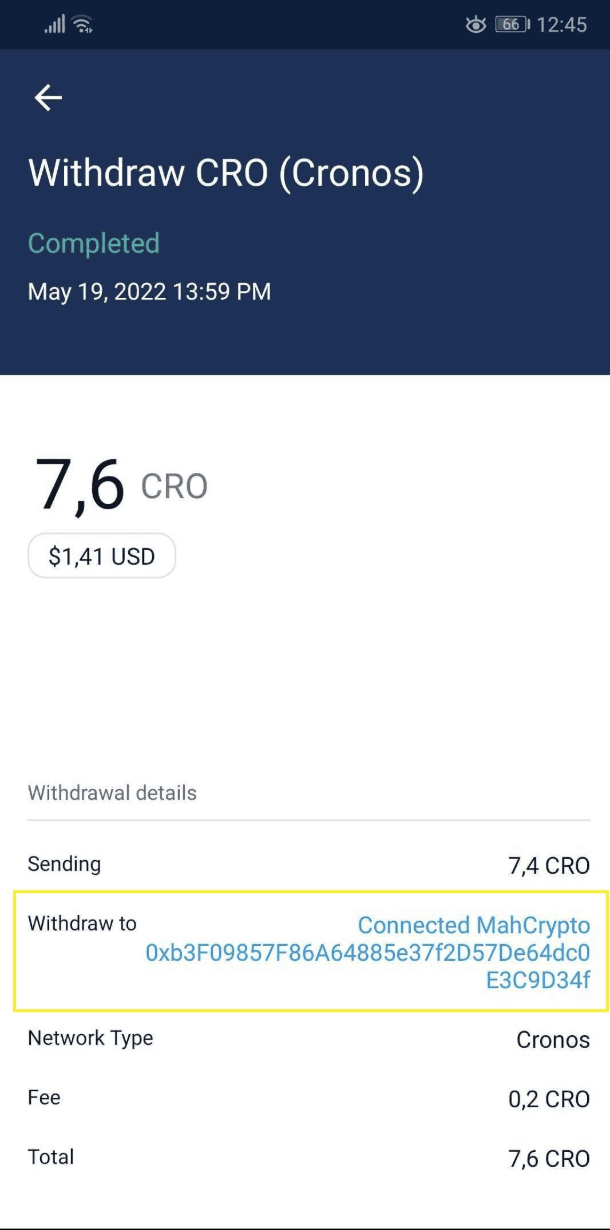
Task: Tap the Withdrawal details section header
Action: pos(112,793)
